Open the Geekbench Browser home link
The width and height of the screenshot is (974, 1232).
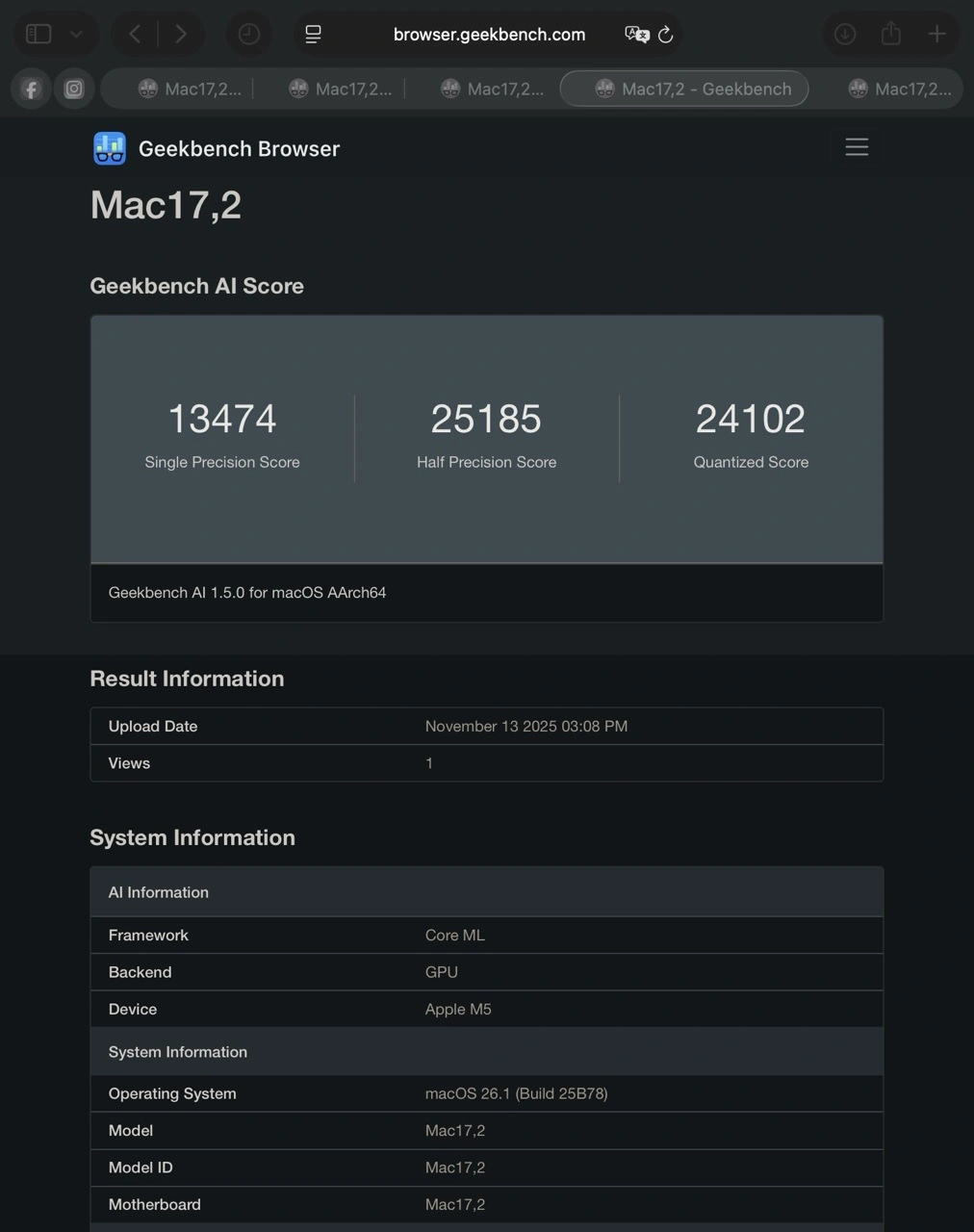click(239, 148)
